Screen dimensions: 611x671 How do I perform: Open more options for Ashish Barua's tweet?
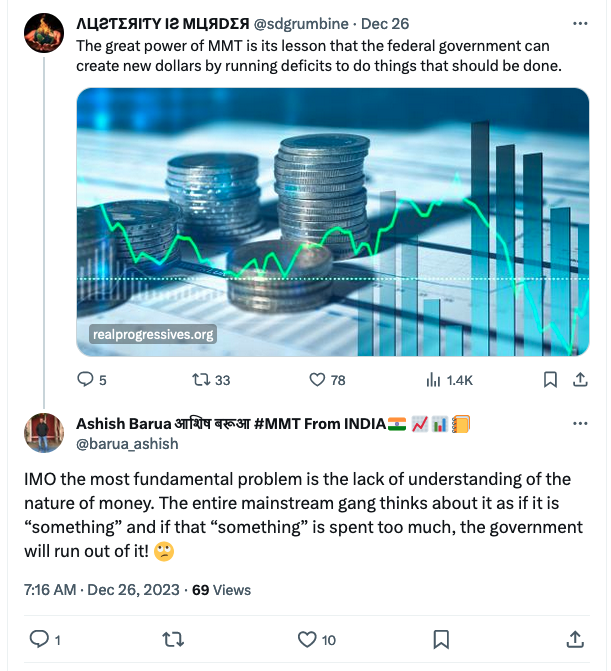tap(579, 424)
